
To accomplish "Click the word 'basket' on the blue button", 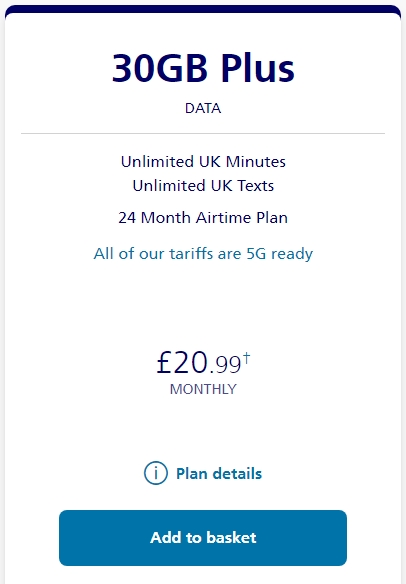I will [x=231, y=537].
